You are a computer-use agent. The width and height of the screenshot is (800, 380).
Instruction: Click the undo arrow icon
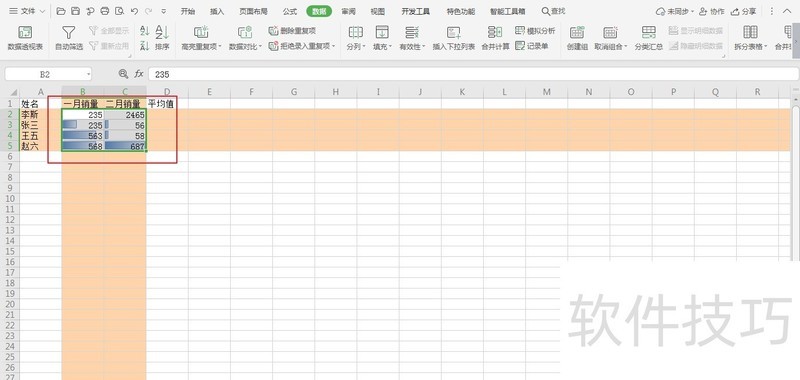click(134, 11)
